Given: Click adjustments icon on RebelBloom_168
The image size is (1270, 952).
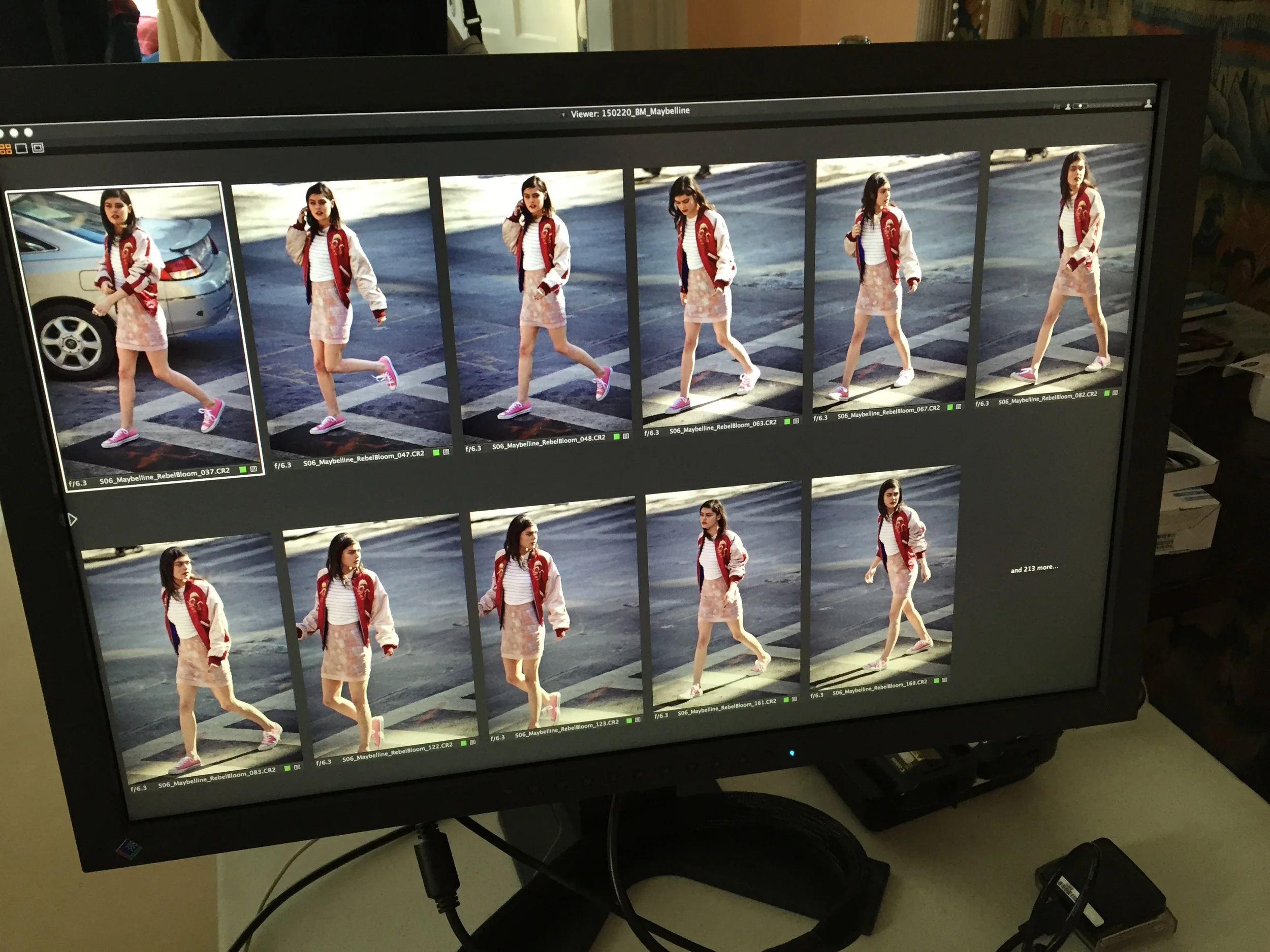Looking at the screenshot, I should (x=944, y=680).
